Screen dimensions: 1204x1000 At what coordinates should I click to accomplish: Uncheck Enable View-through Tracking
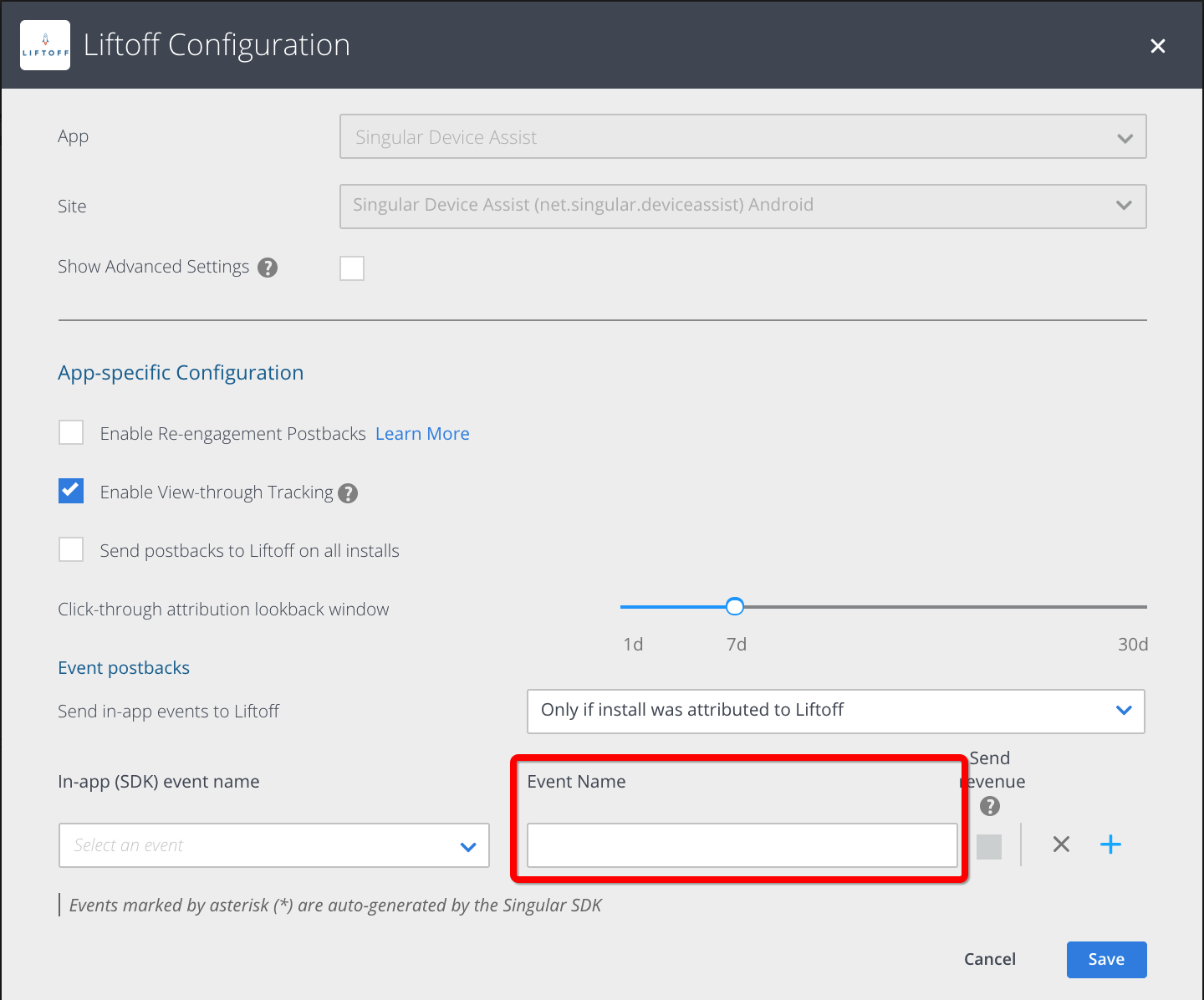coord(71,491)
